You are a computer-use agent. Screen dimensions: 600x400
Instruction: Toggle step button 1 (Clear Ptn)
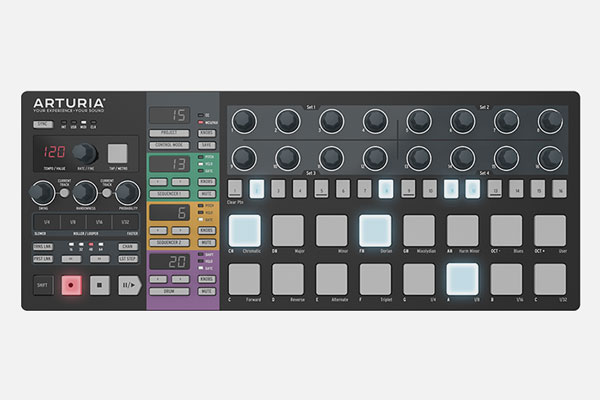click(235, 189)
